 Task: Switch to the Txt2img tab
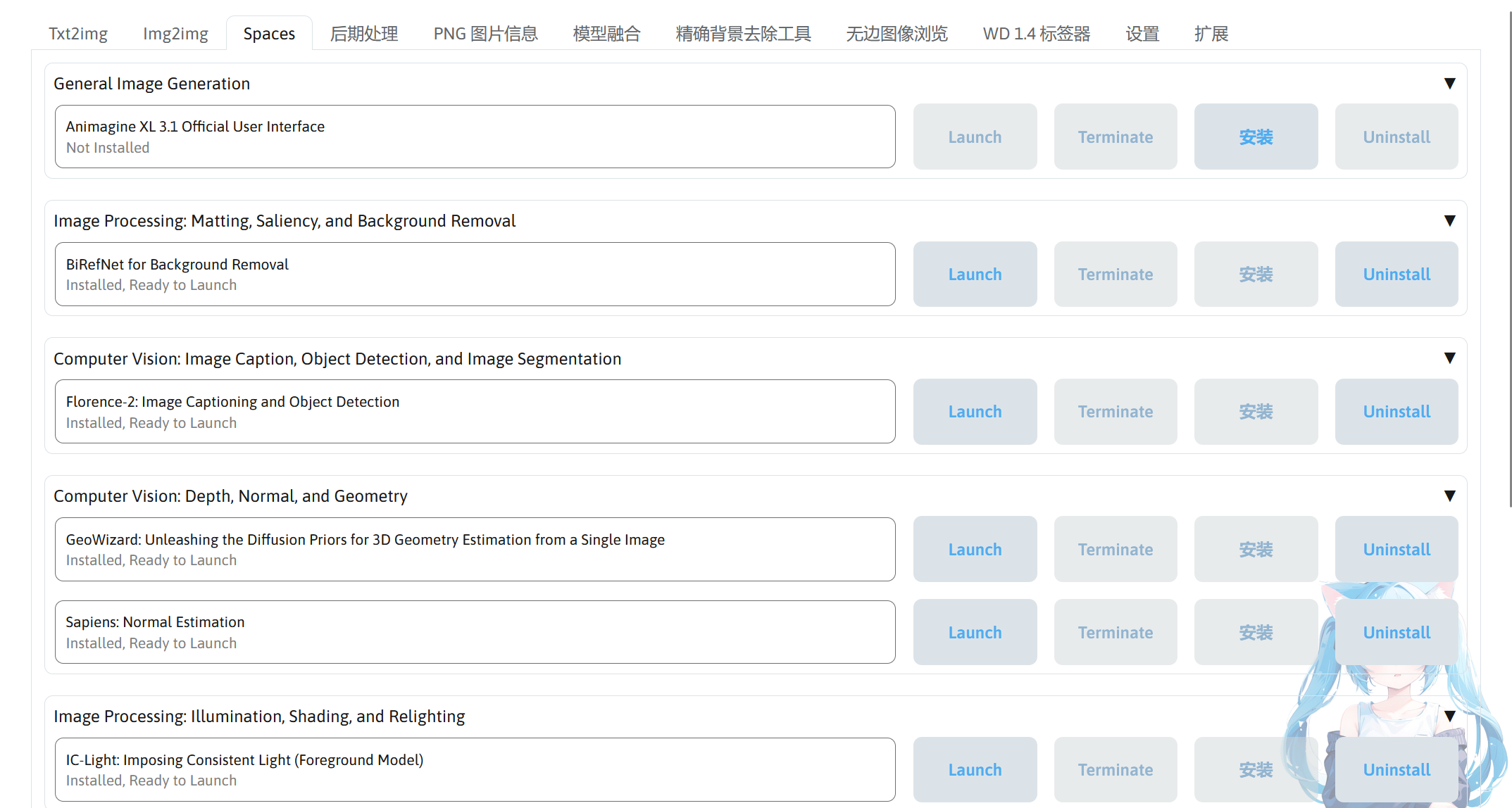coord(78,34)
